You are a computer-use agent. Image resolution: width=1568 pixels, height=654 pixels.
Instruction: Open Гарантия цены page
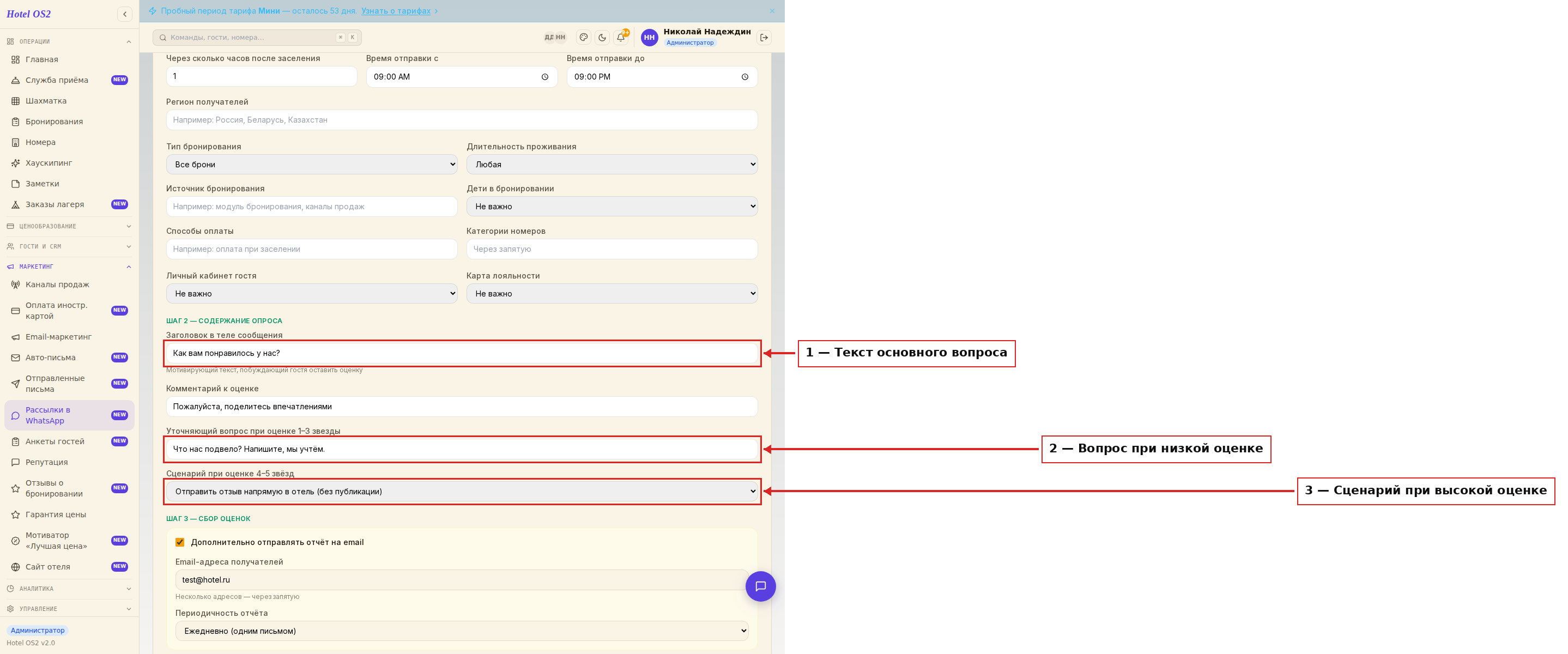click(x=69, y=514)
